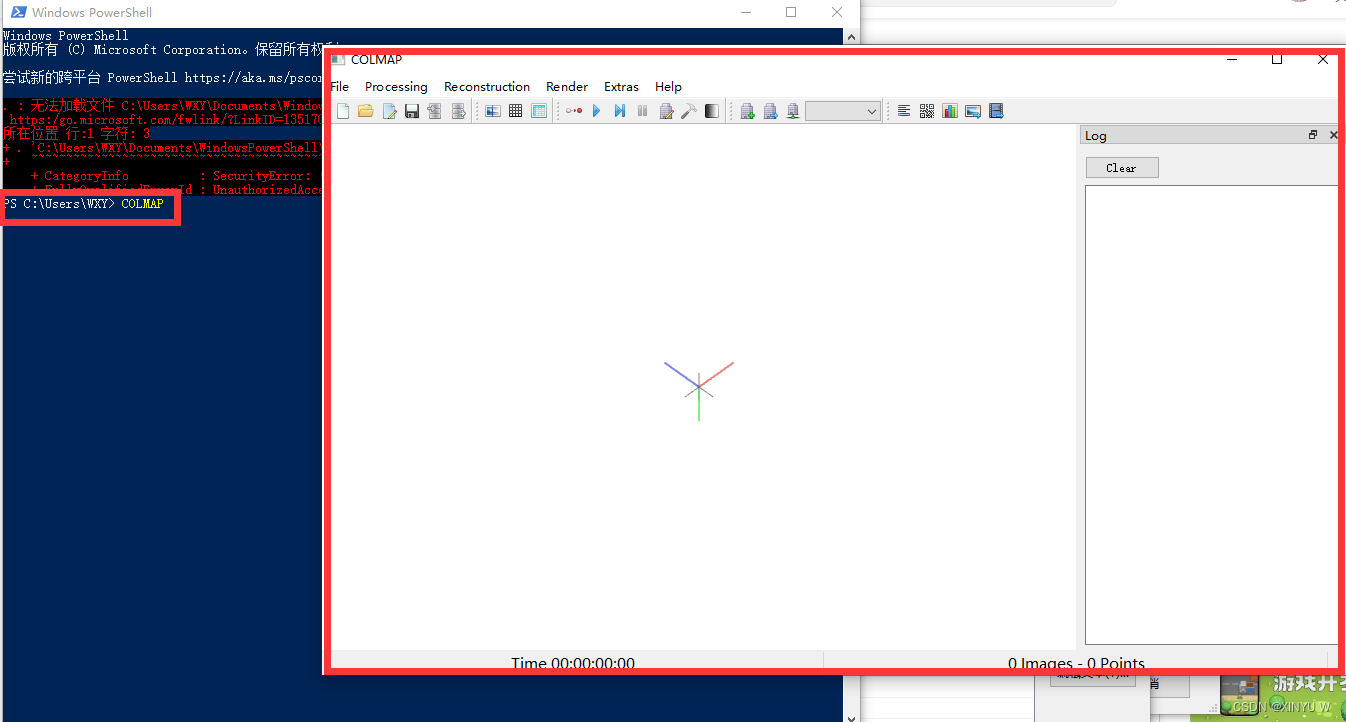The height and width of the screenshot is (722, 1346).
Task: Click the Edit project icon
Action: 389,111
